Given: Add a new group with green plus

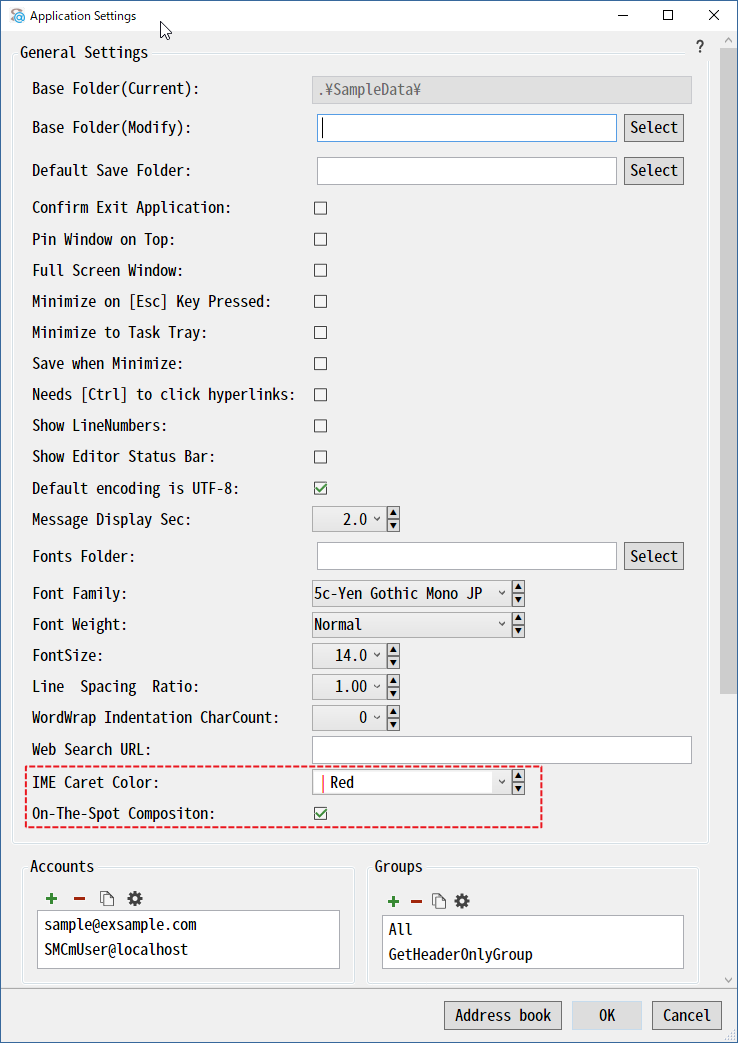Looking at the screenshot, I should 393,902.
